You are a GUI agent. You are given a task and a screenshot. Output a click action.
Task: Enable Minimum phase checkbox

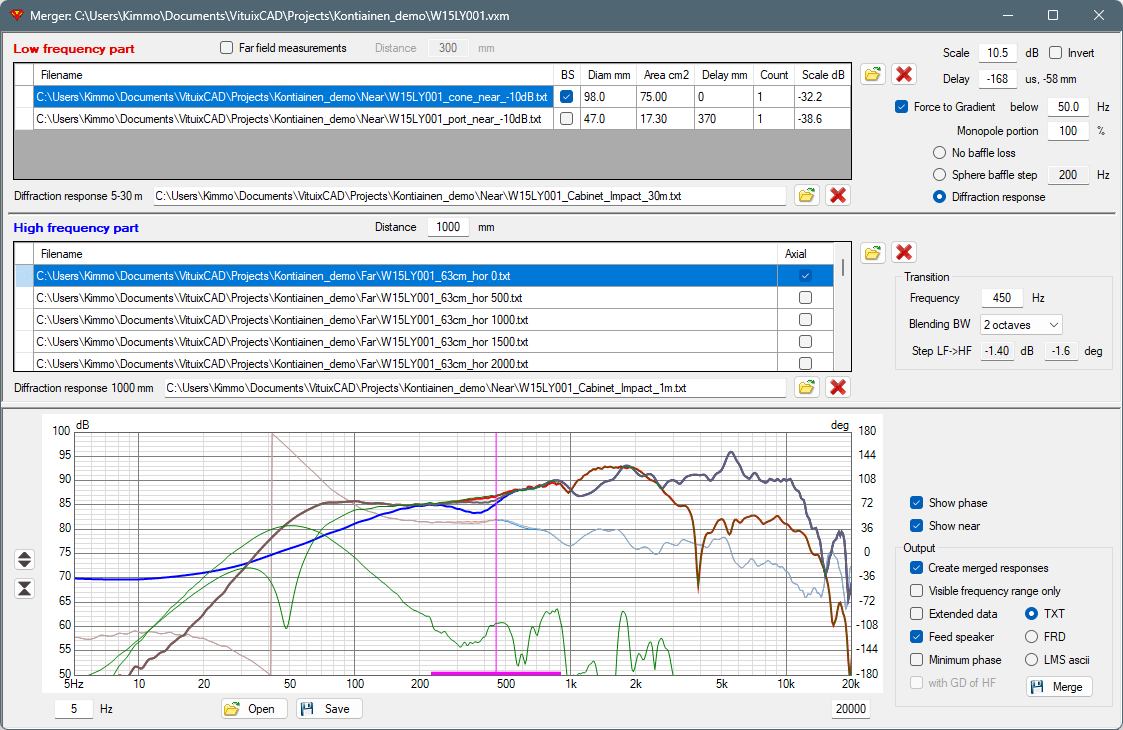coord(916,660)
